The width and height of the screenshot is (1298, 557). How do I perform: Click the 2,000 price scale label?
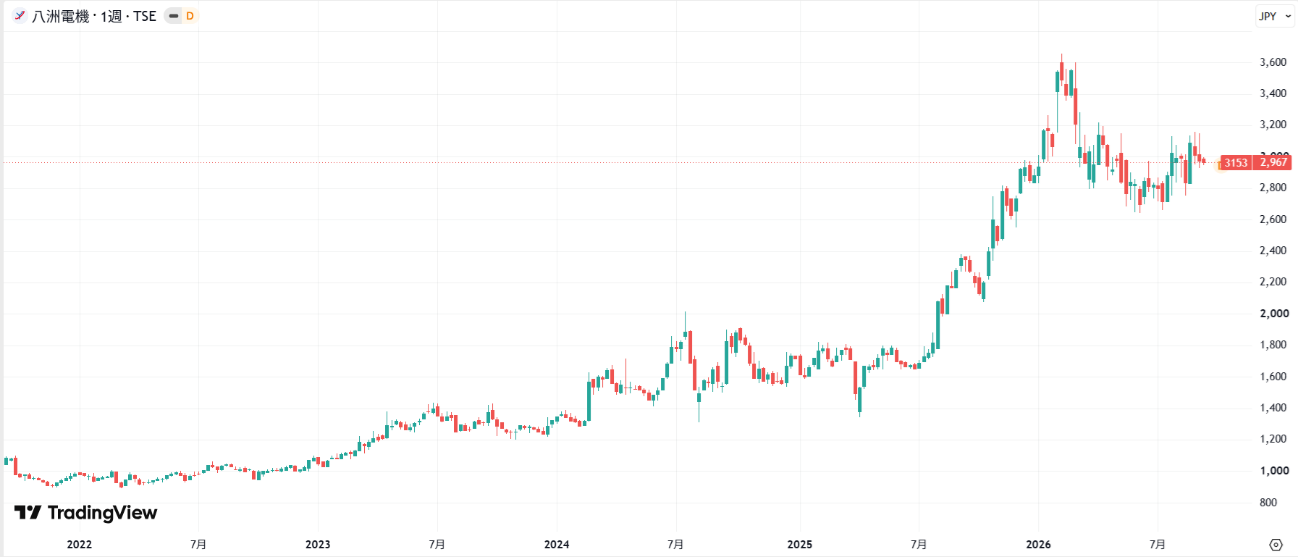click(x=1272, y=313)
